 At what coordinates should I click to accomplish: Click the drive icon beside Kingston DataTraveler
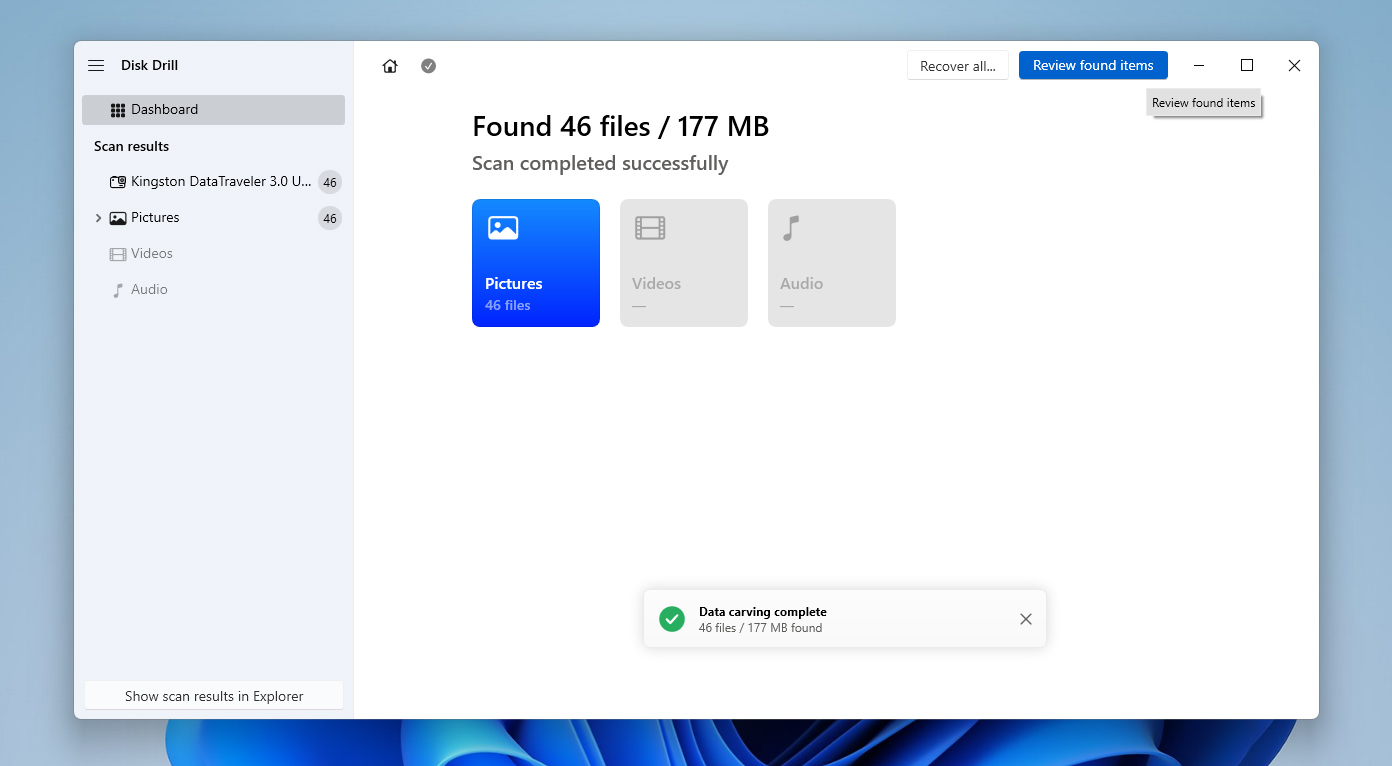point(118,182)
